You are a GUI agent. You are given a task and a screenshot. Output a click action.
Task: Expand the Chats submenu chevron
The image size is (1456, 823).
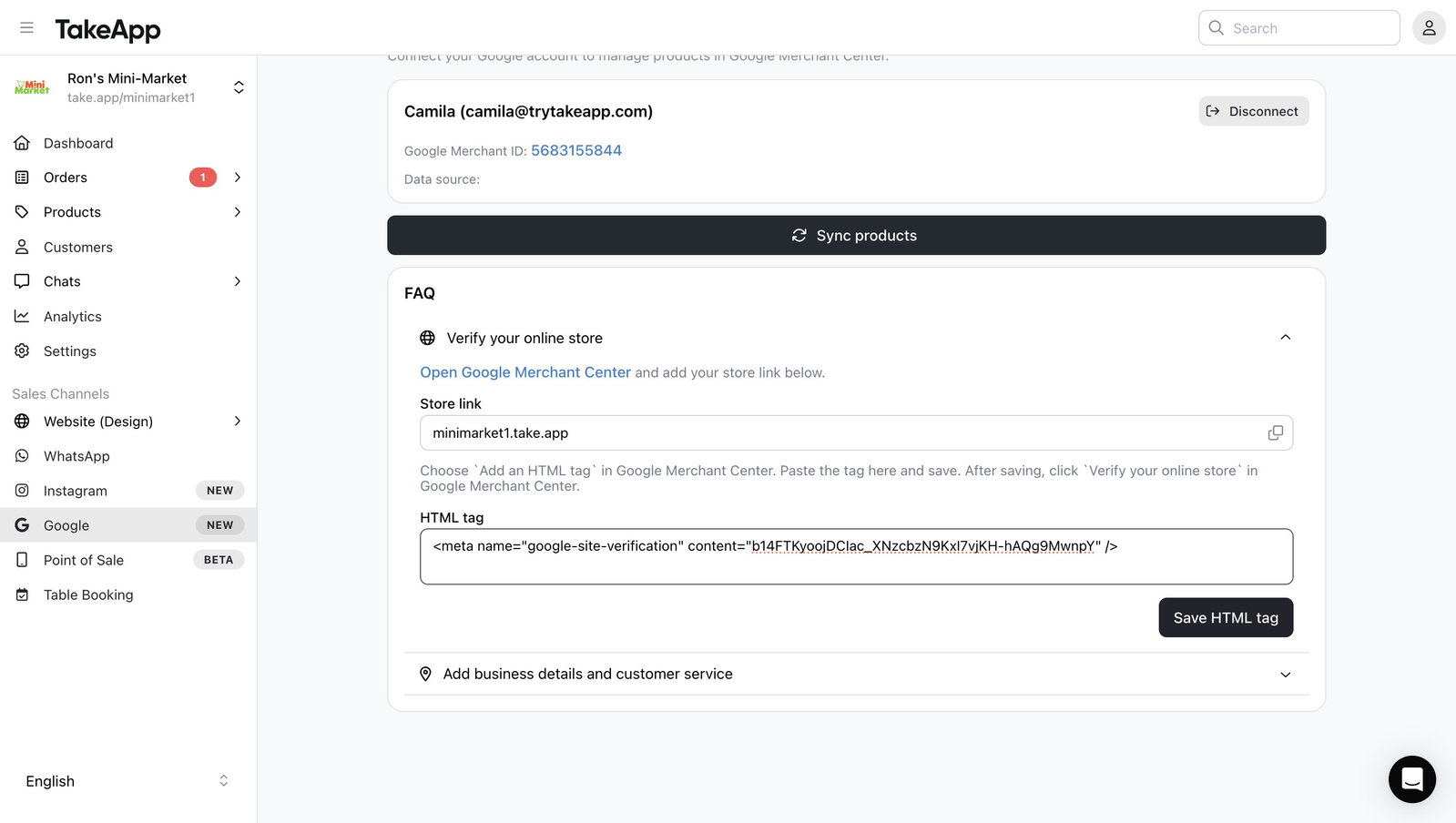pos(238,281)
